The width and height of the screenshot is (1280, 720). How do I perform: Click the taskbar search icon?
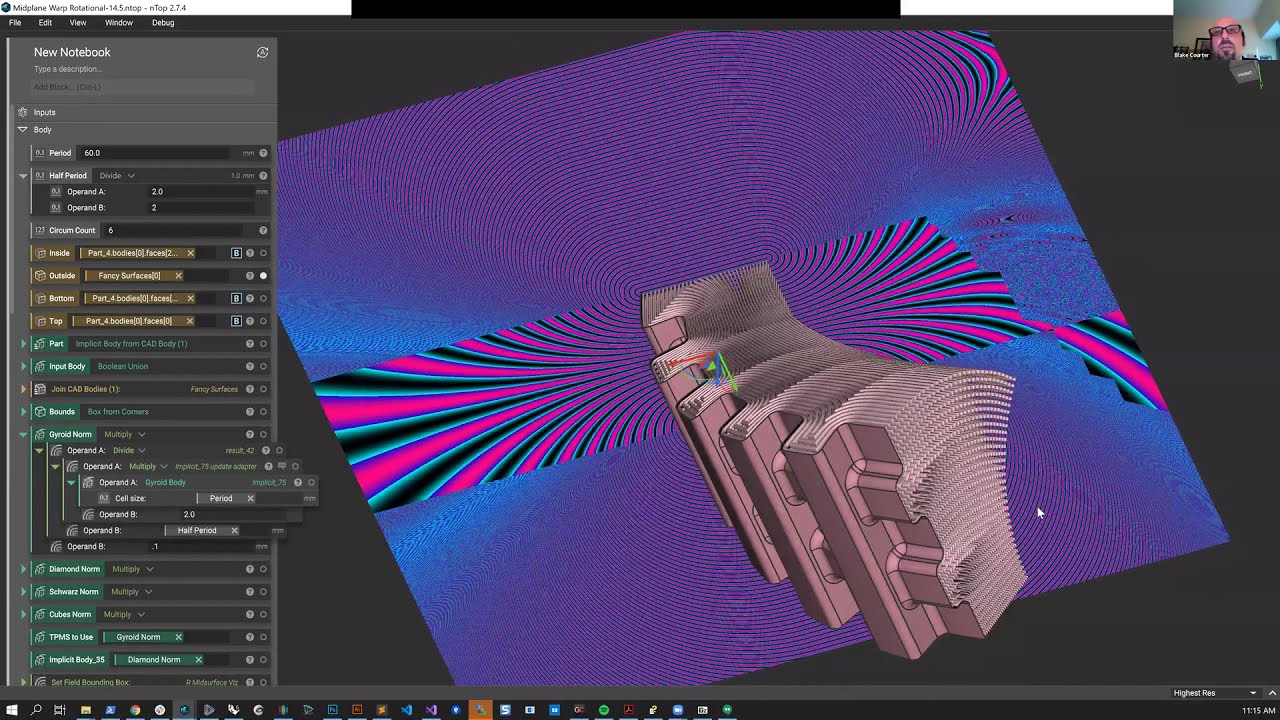(x=36, y=710)
